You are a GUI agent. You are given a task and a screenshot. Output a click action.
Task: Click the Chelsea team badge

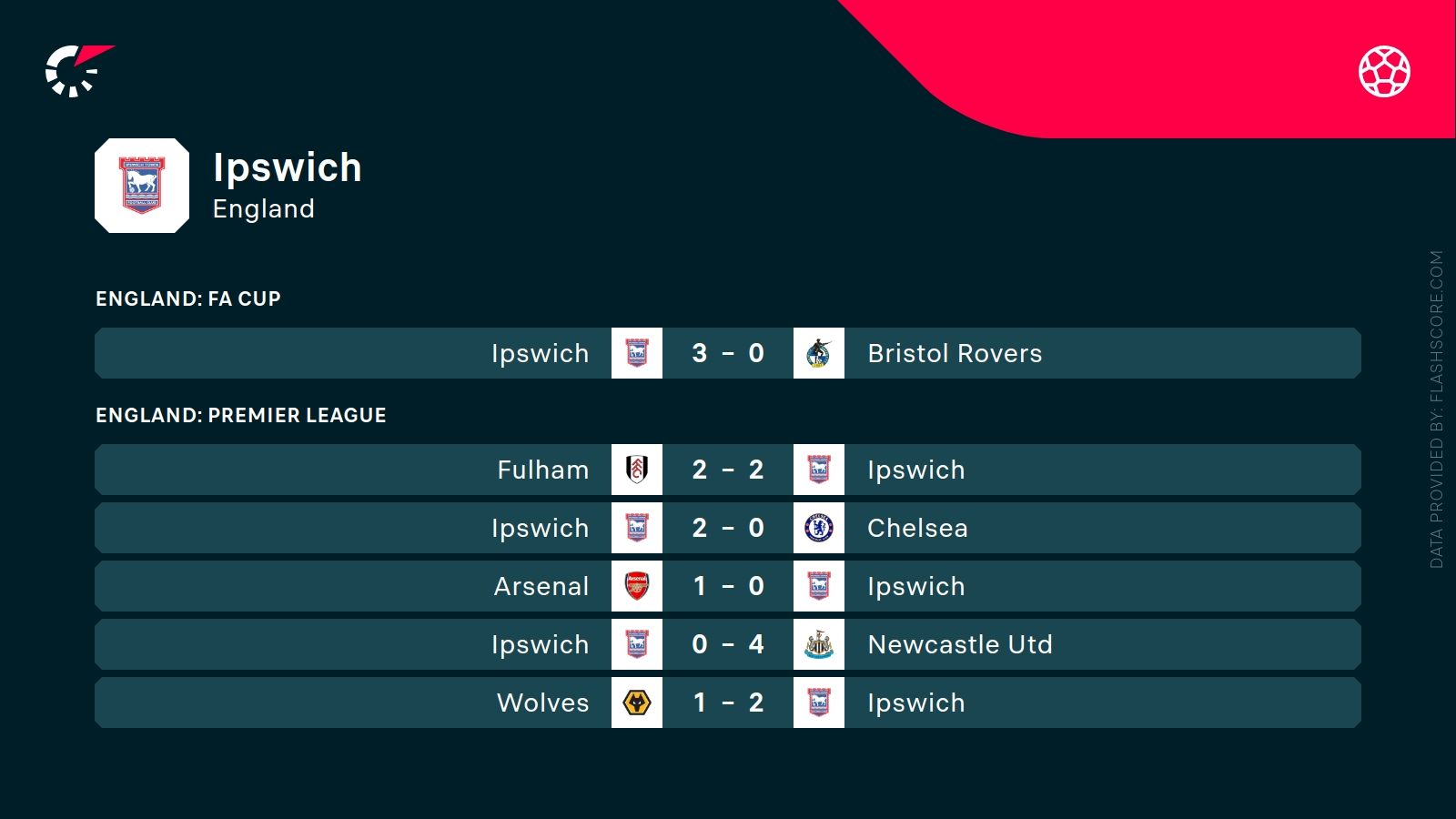[x=819, y=528]
